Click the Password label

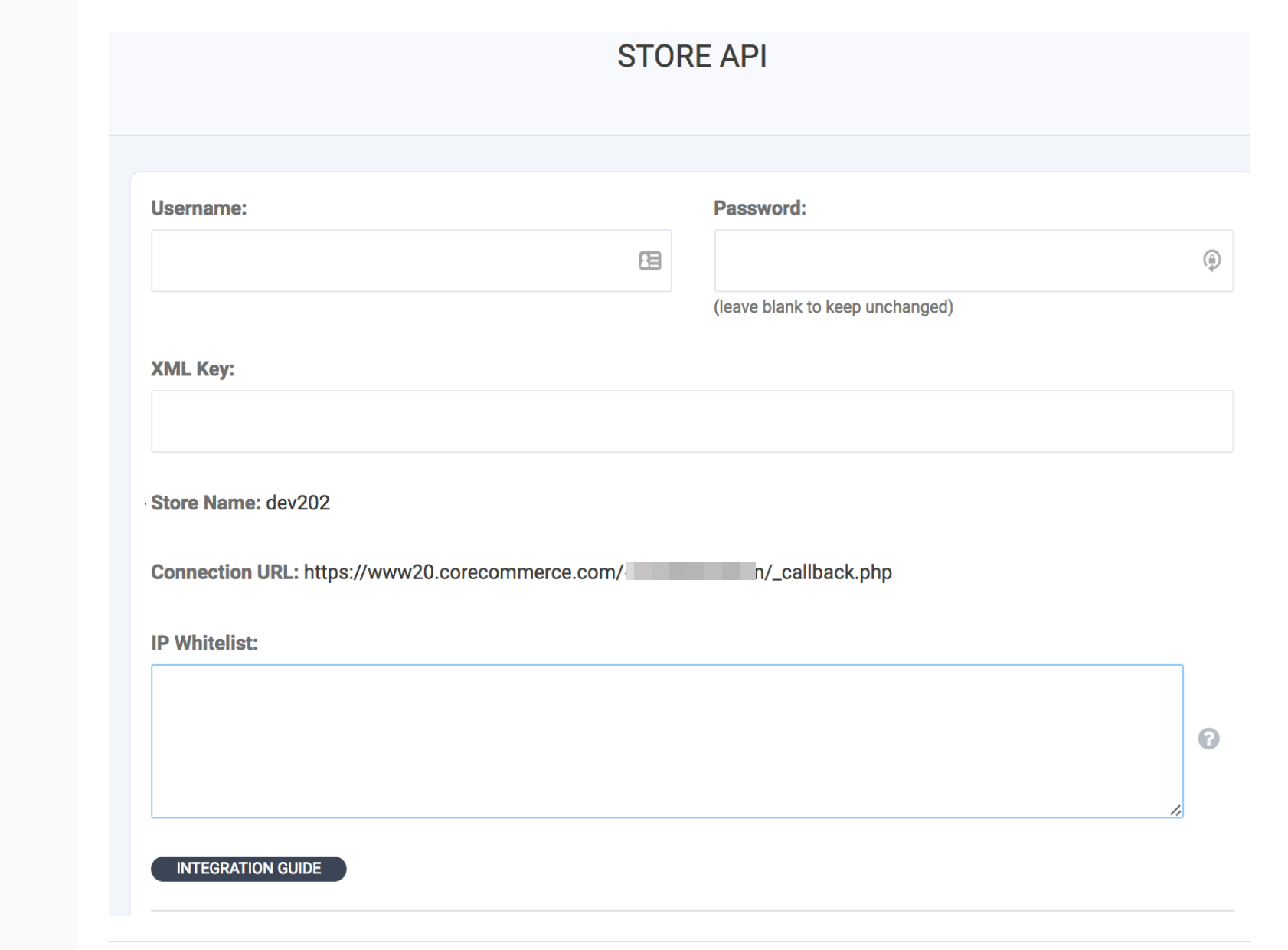[760, 208]
